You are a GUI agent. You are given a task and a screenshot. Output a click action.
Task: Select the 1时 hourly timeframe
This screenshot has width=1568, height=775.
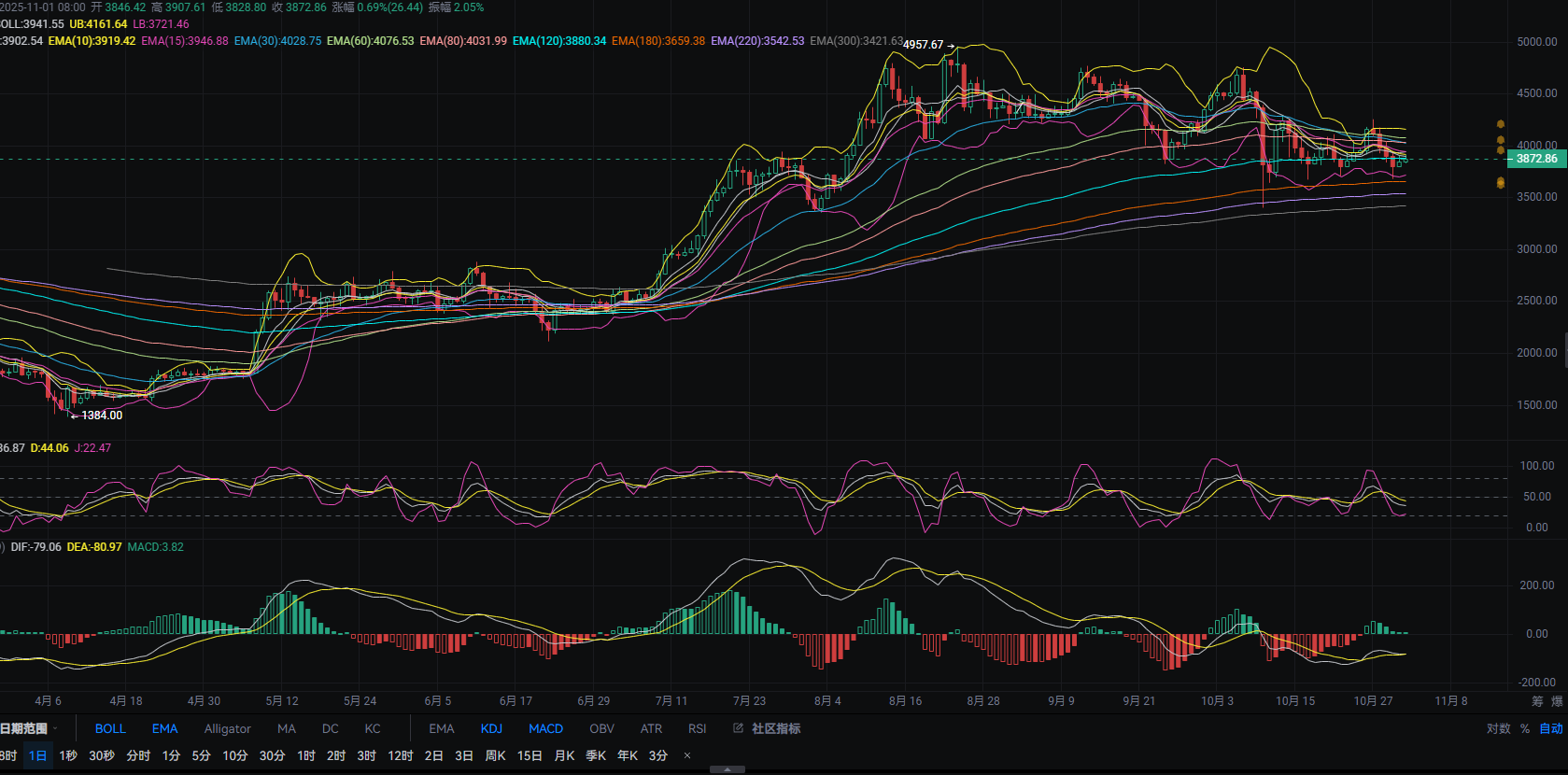[306, 755]
